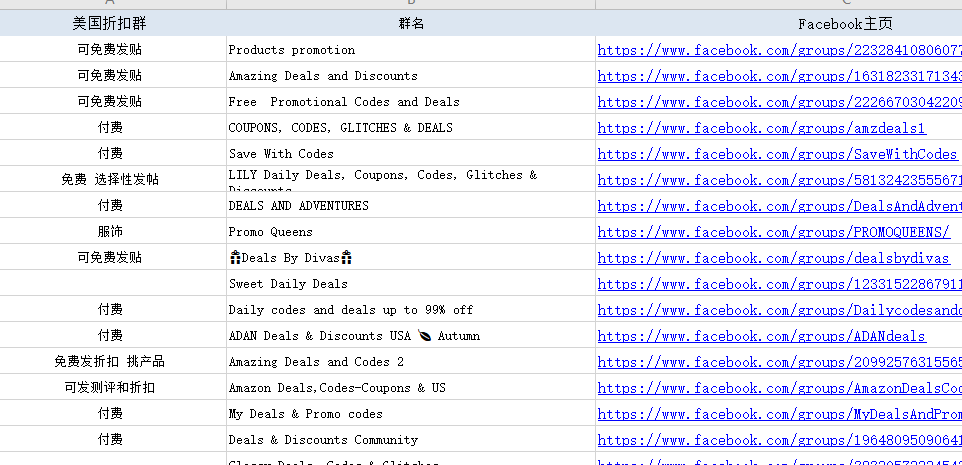Select cell 'Free Promotional Codes and Deals'

coord(411,101)
